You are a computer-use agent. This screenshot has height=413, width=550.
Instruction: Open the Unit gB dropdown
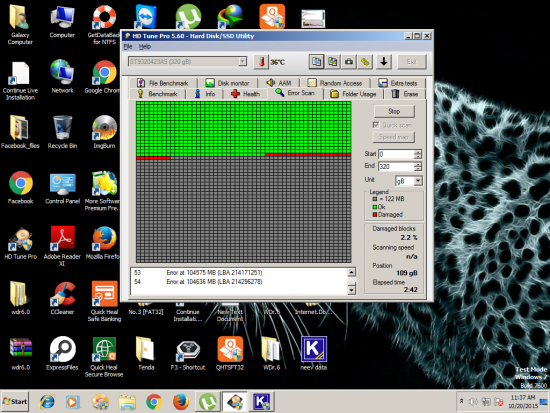(x=409, y=181)
